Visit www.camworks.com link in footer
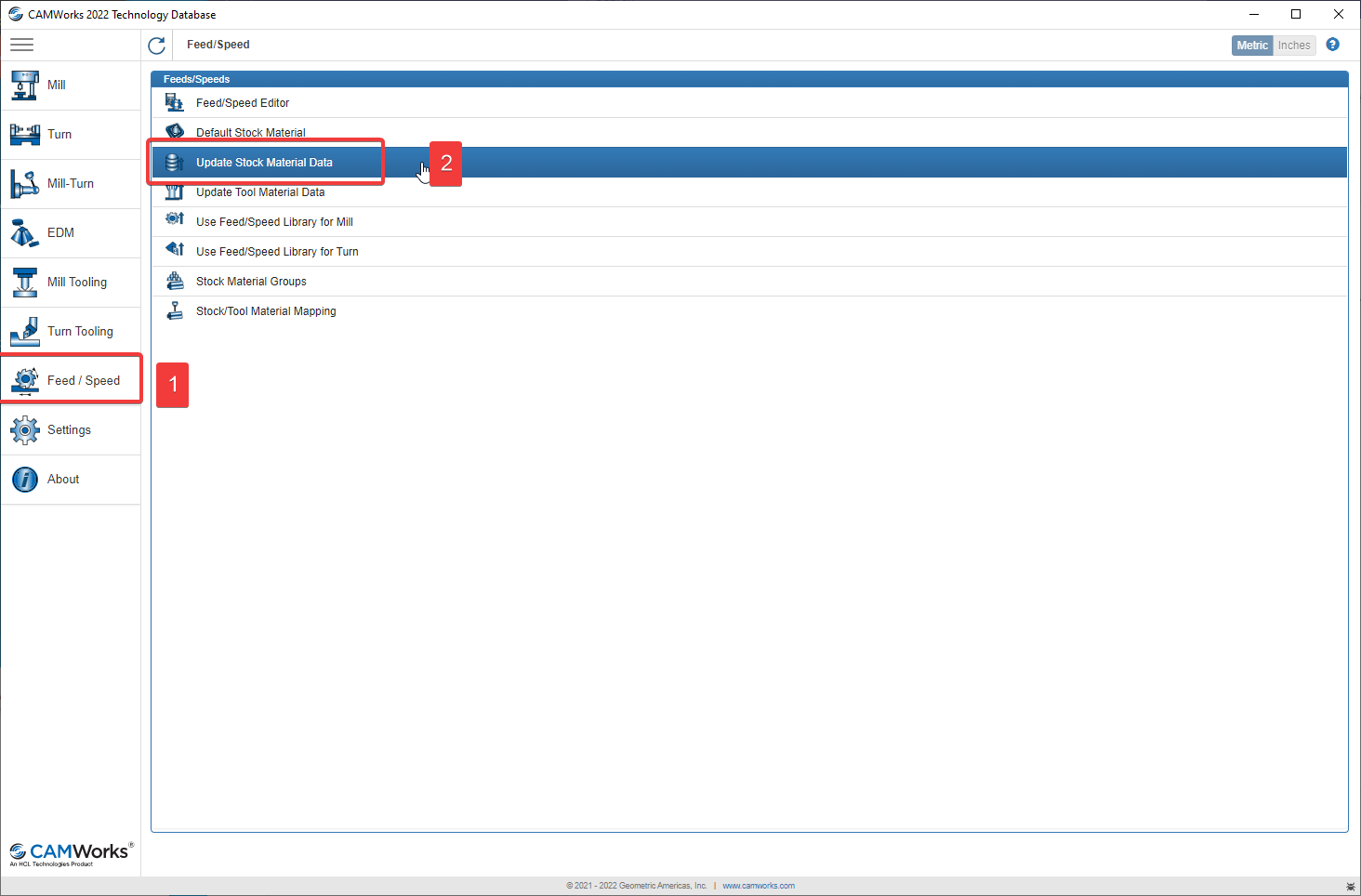Viewport: 1361px width, 896px height. coord(759,886)
